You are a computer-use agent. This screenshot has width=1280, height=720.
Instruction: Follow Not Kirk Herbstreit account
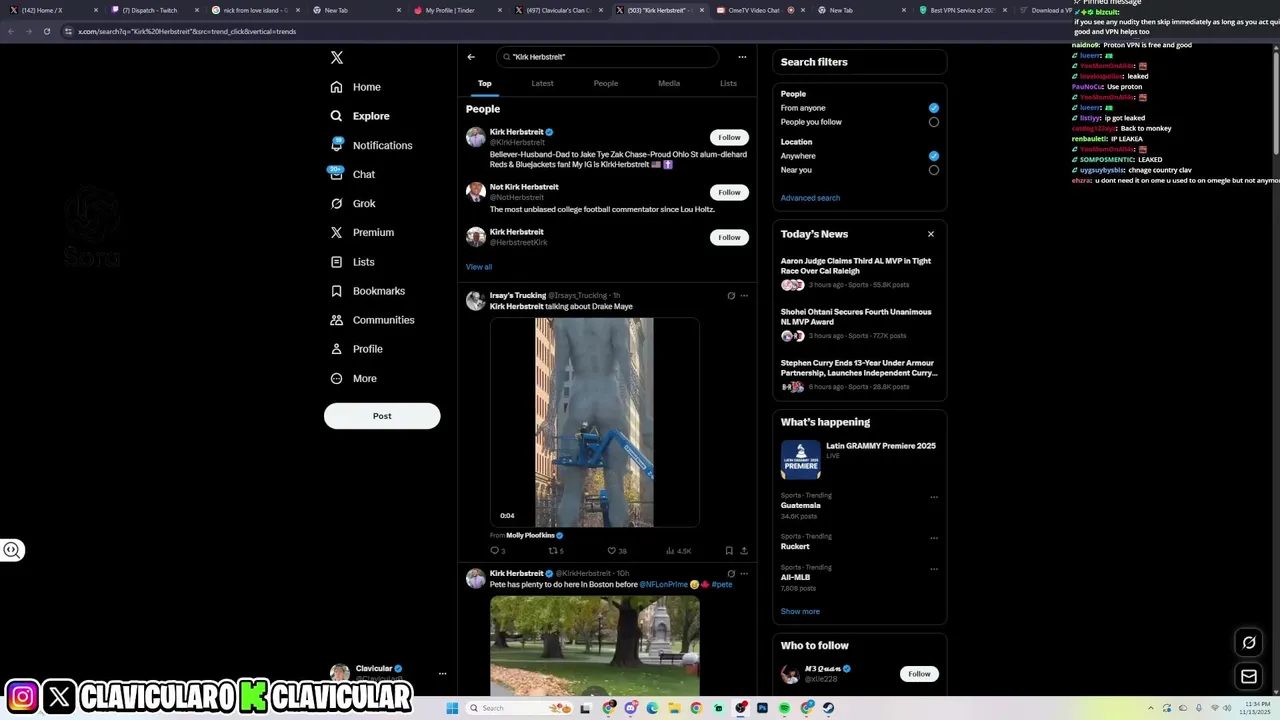(729, 192)
